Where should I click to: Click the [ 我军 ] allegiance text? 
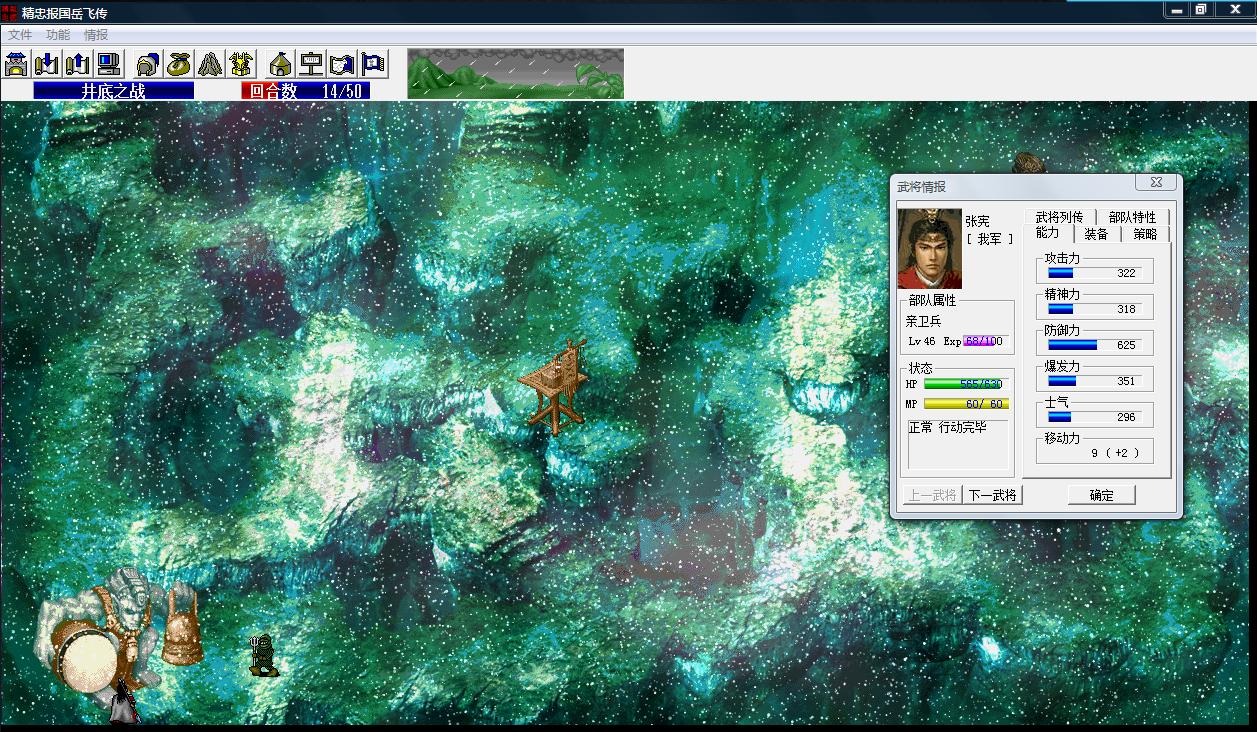point(989,239)
